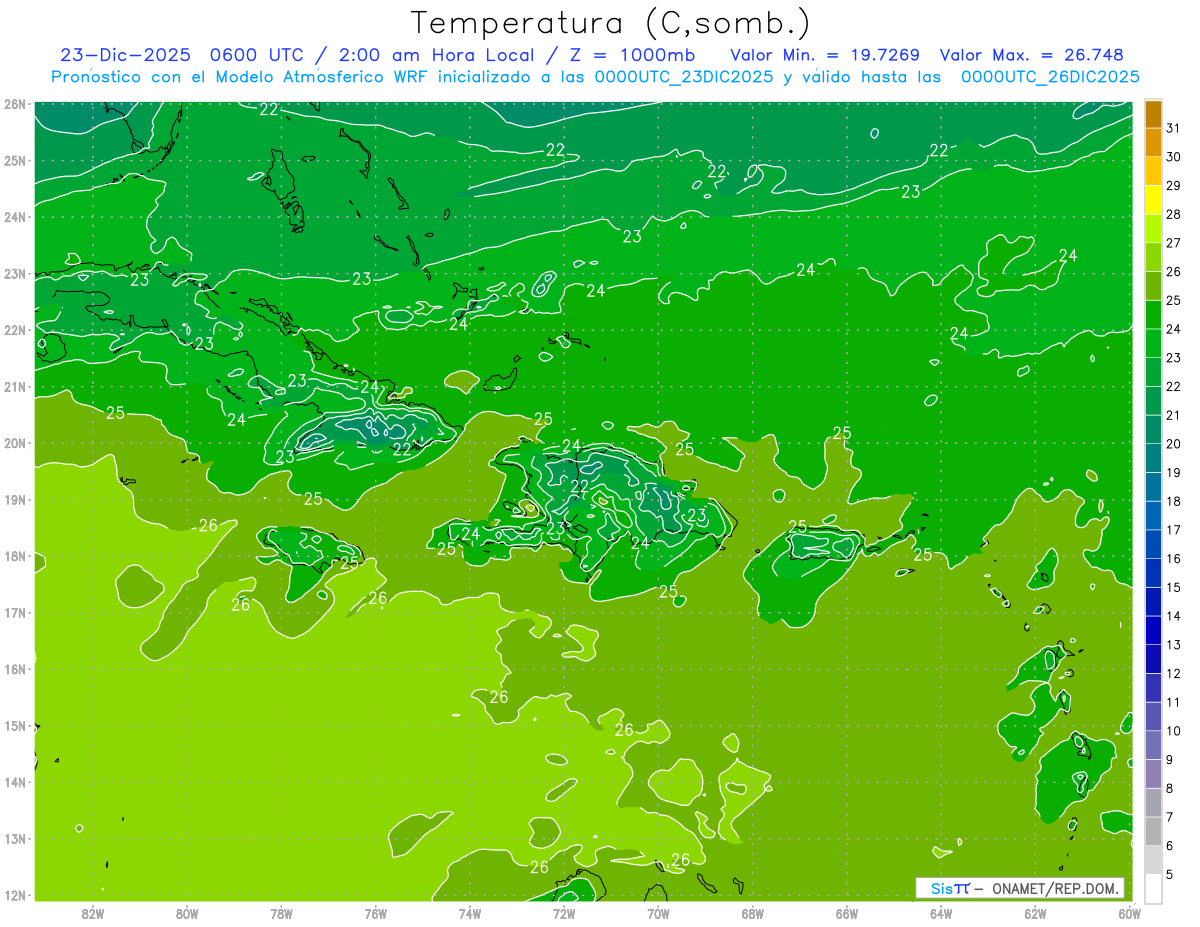
Task: Click the "12N" latitude axis label
Action: coord(14,895)
